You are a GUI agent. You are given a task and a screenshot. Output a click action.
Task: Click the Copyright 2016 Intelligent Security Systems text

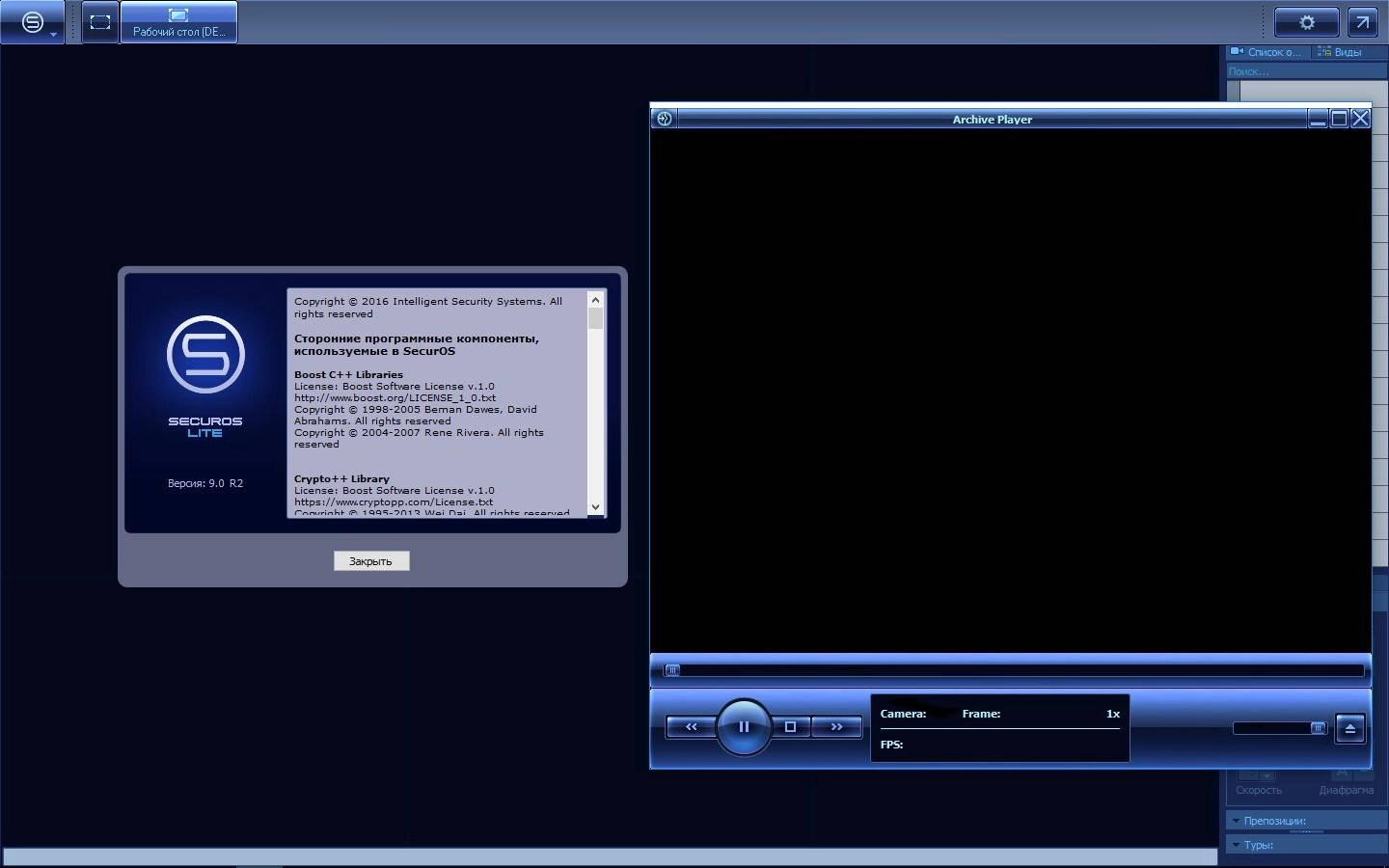[x=428, y=308]
